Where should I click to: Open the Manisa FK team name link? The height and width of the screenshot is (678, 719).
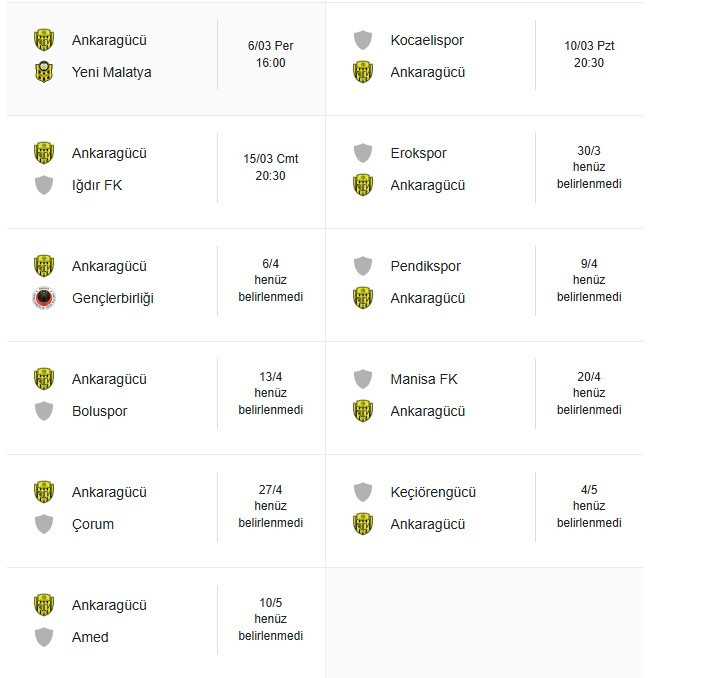tap(424, 379)
